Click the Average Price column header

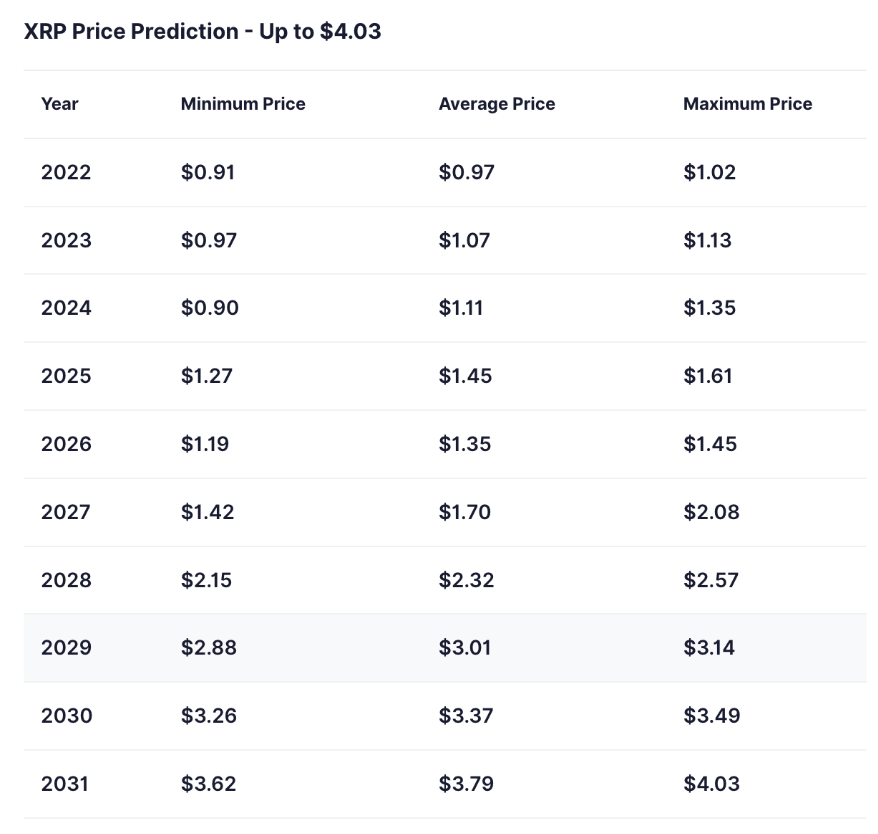pos(497,104)
